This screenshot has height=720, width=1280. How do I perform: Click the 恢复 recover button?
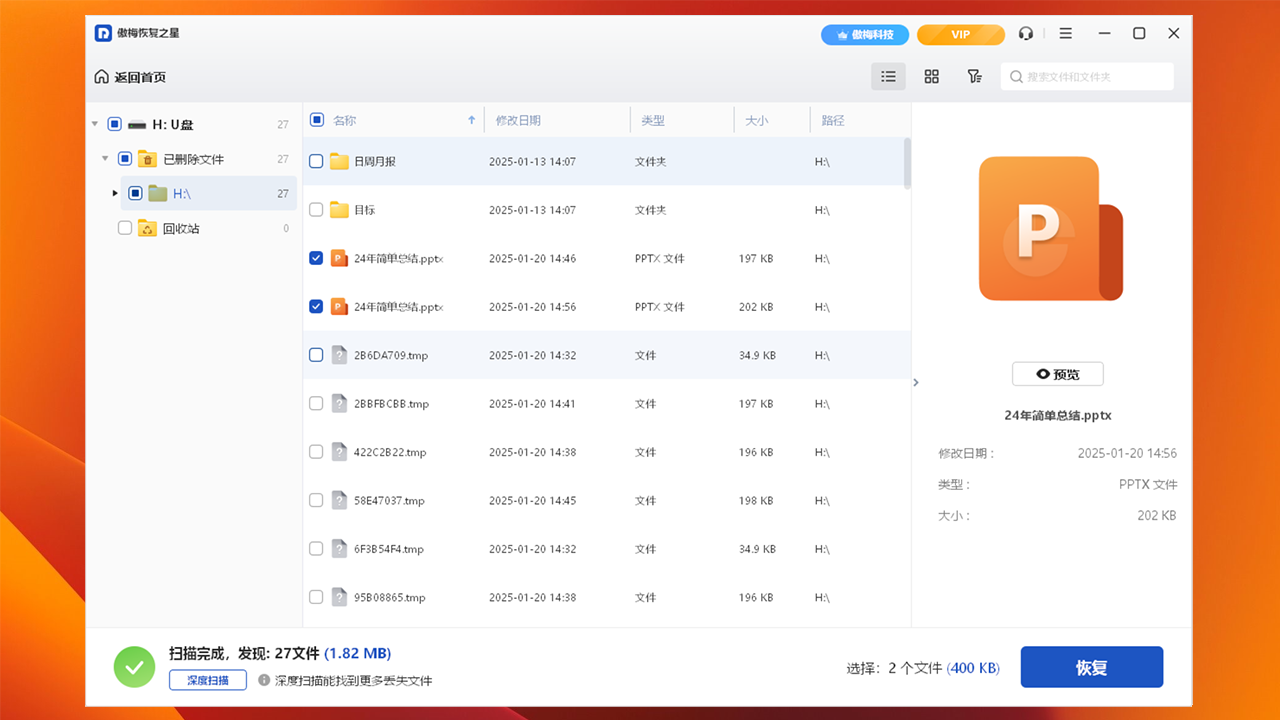point(1091,667)
